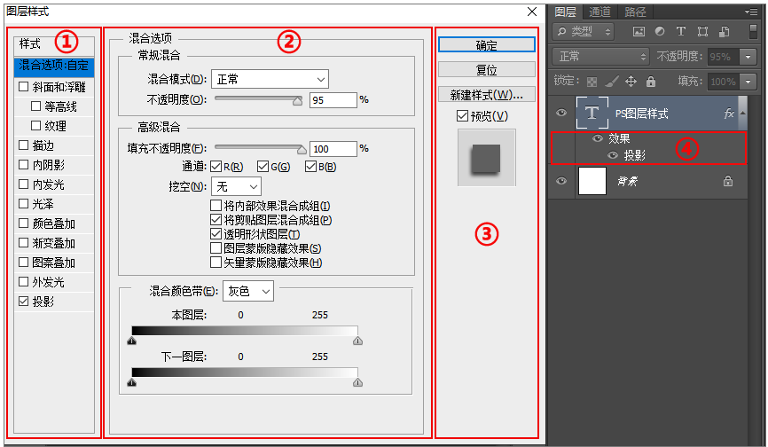This screenshot has width=768, height=447.
Task: Collapse effects arrow on PS图层样式 layer
Action: (x=743, y=113)
